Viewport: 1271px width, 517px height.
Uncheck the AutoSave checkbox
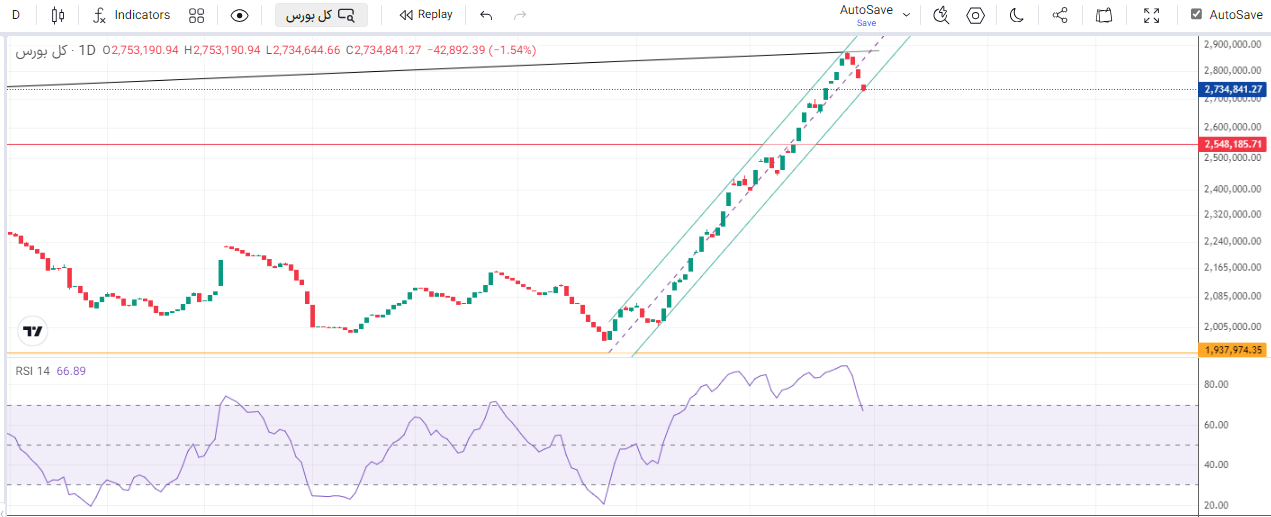[x=1196, y=15]
